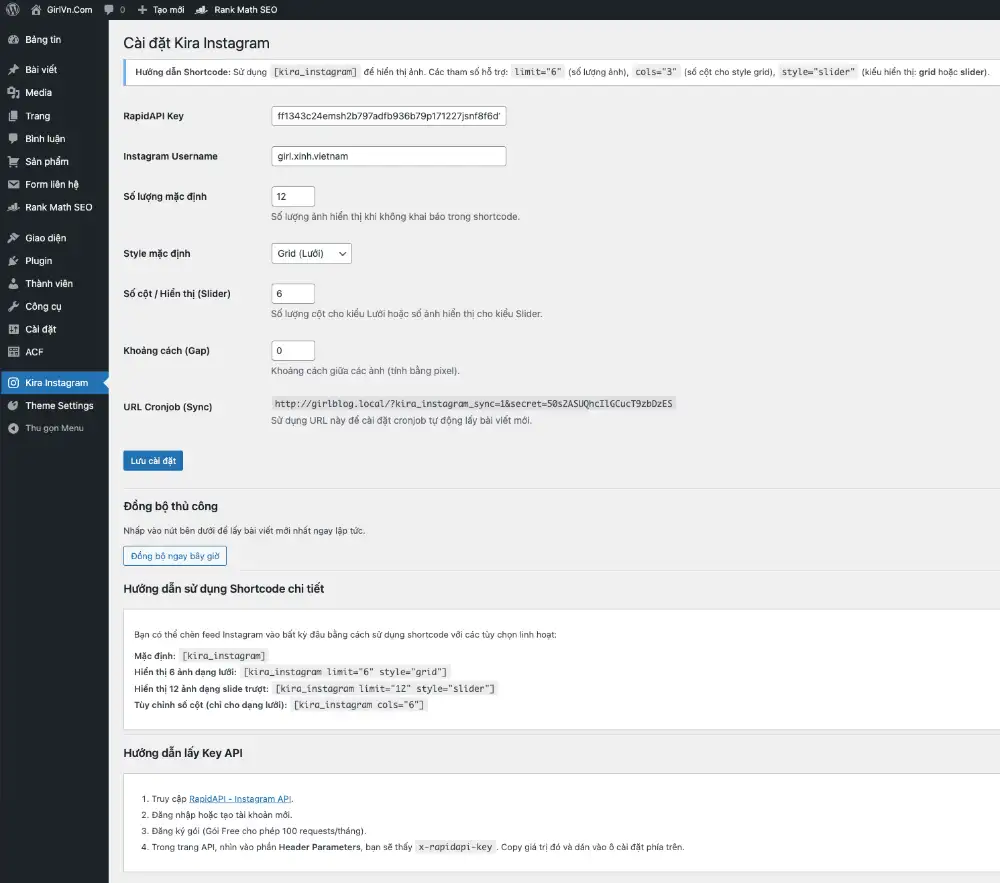Click the Sản phẩm cart icon
The width and height of the screenshot is (1000, 883).
13,162
